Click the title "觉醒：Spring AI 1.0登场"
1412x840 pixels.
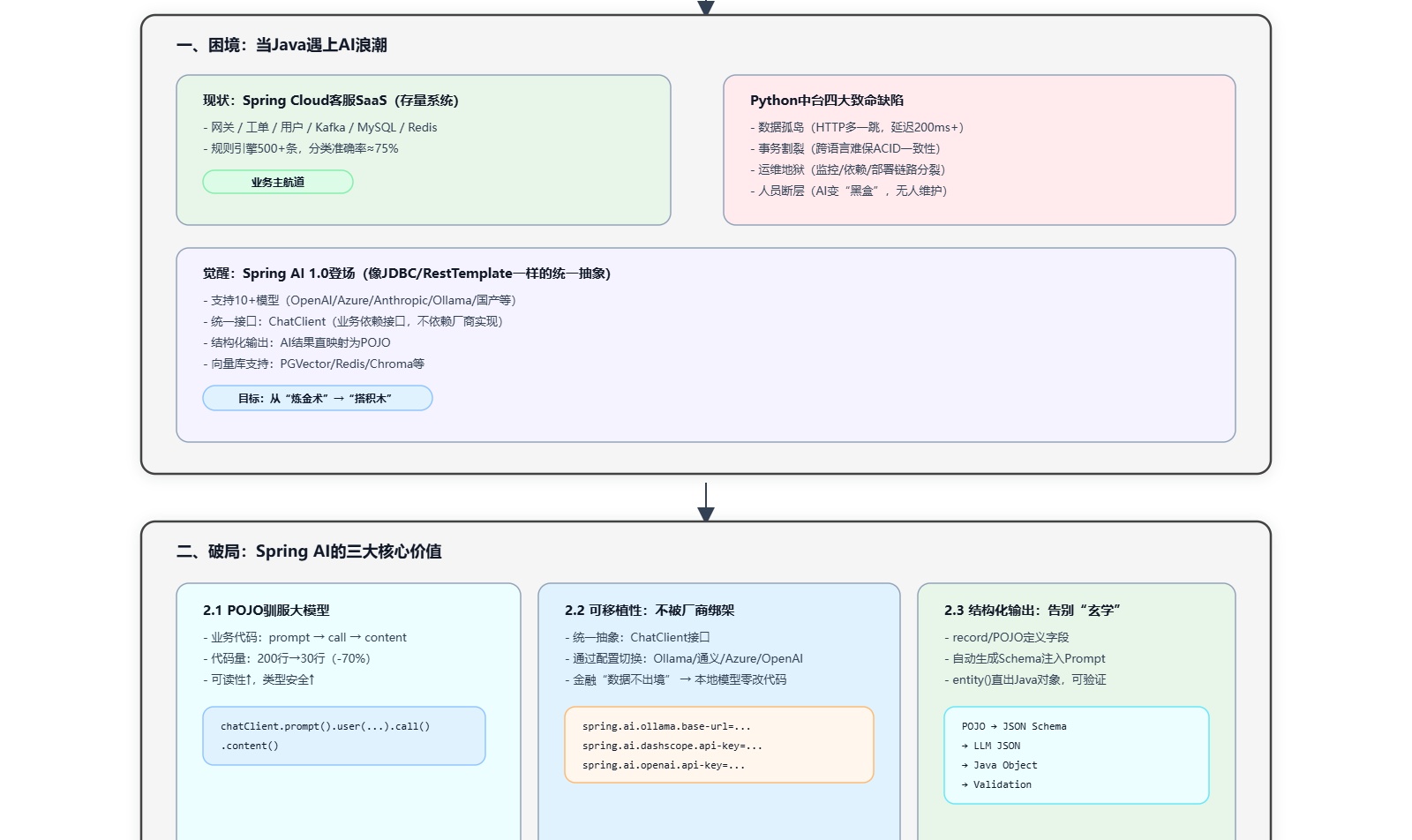tap(279, 274)
